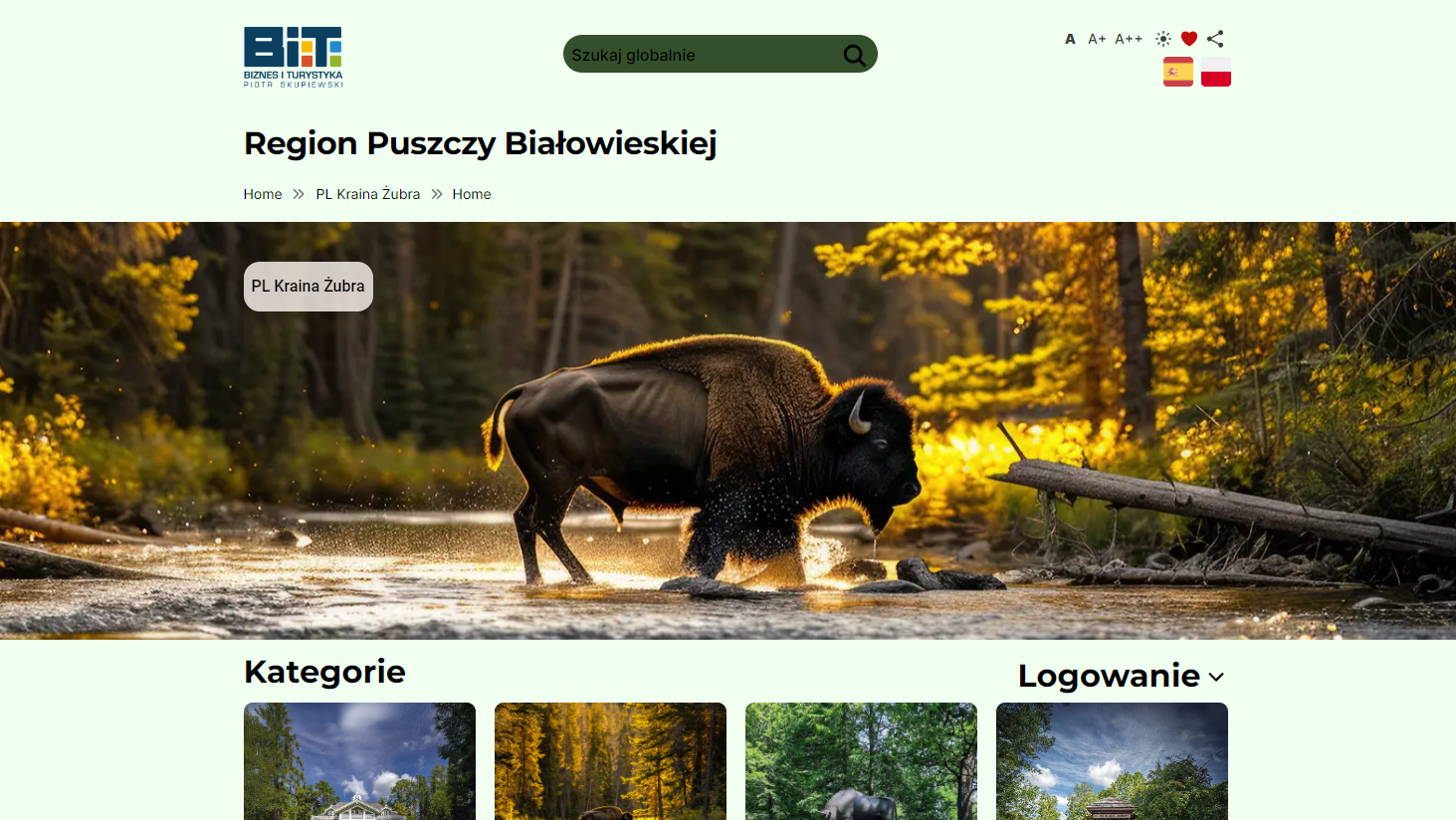Open PL Kraina Żubra breadcrumb link
Image resolution: width=1456 pixels, height=820 pixels.
click(x=368, y=194)
